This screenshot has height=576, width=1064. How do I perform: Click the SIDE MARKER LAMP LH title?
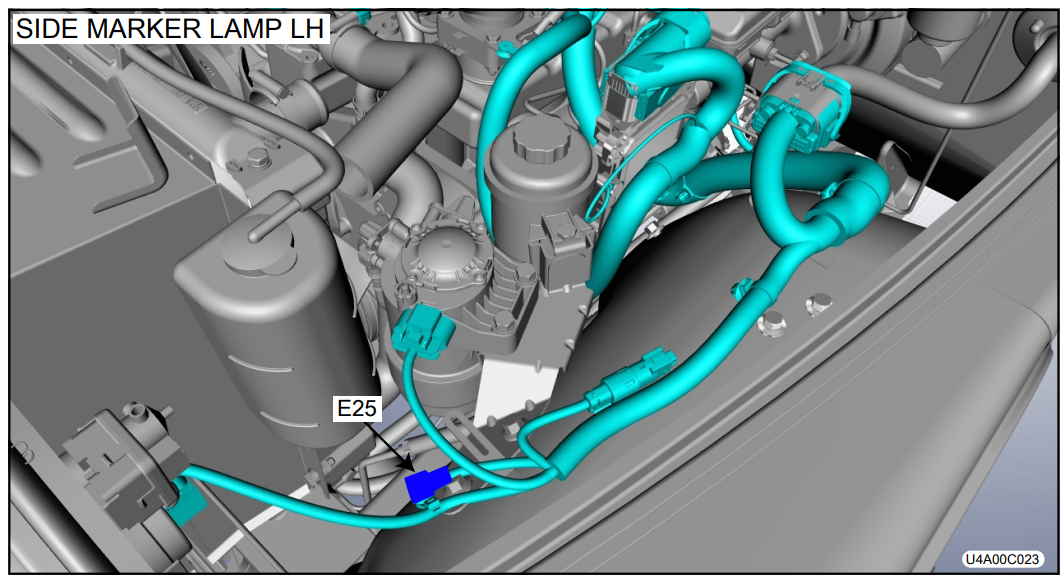(170, 29)
